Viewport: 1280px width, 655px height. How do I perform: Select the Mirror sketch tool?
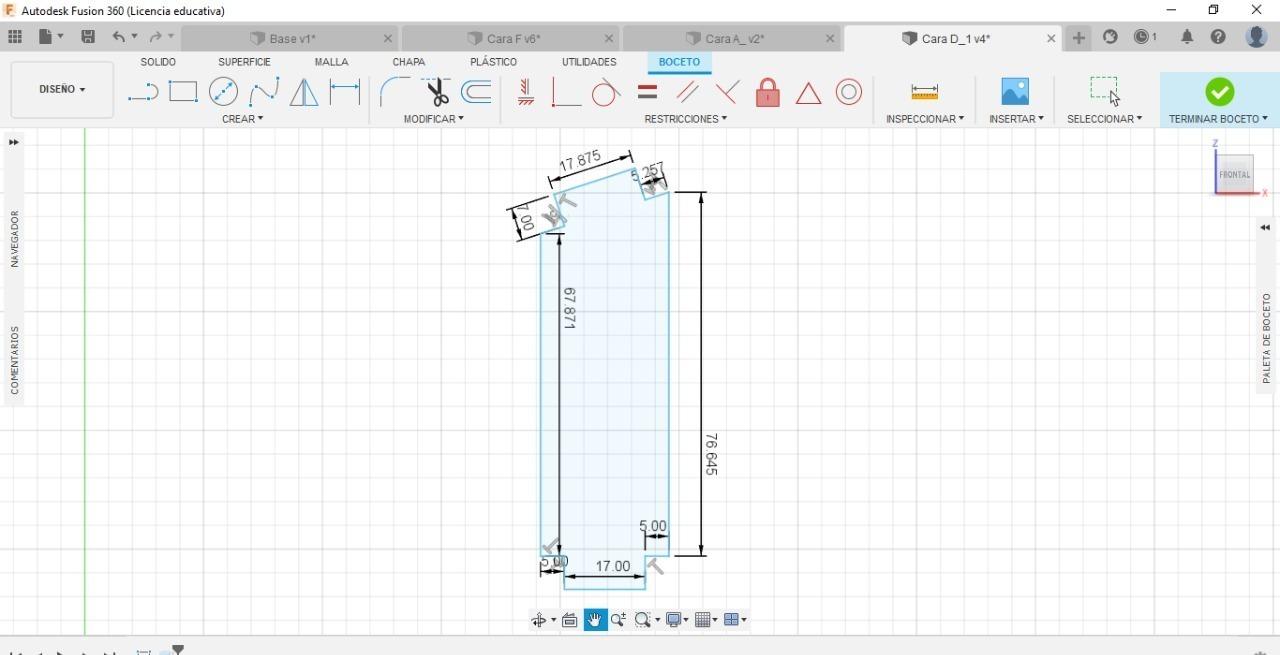[304, 92]
